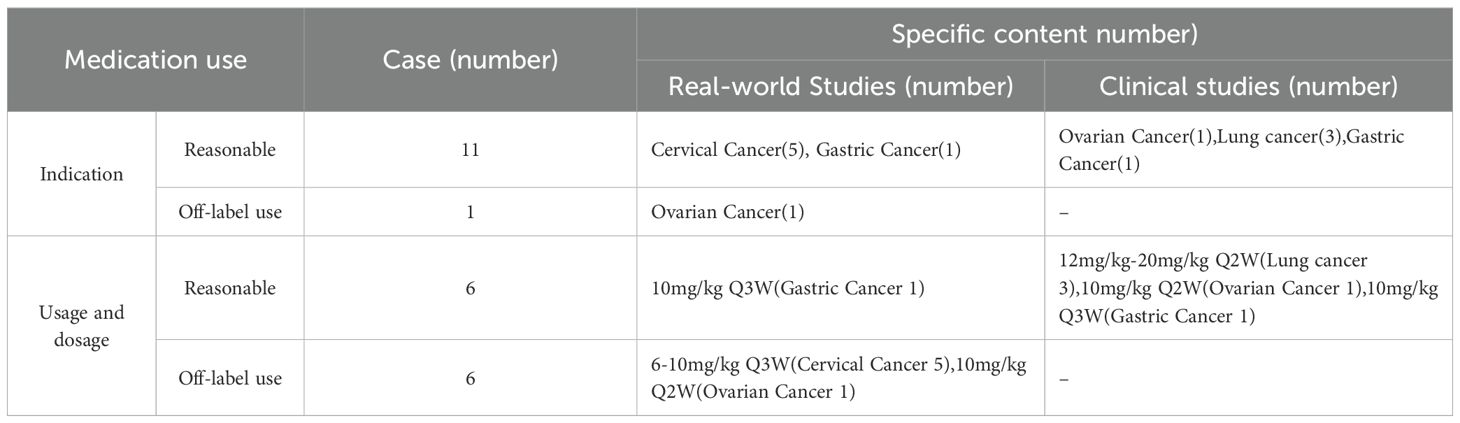The image size is (1460, 423).
Task: Click the "Specific content number)" header
Action: [x=1045, y=34]
